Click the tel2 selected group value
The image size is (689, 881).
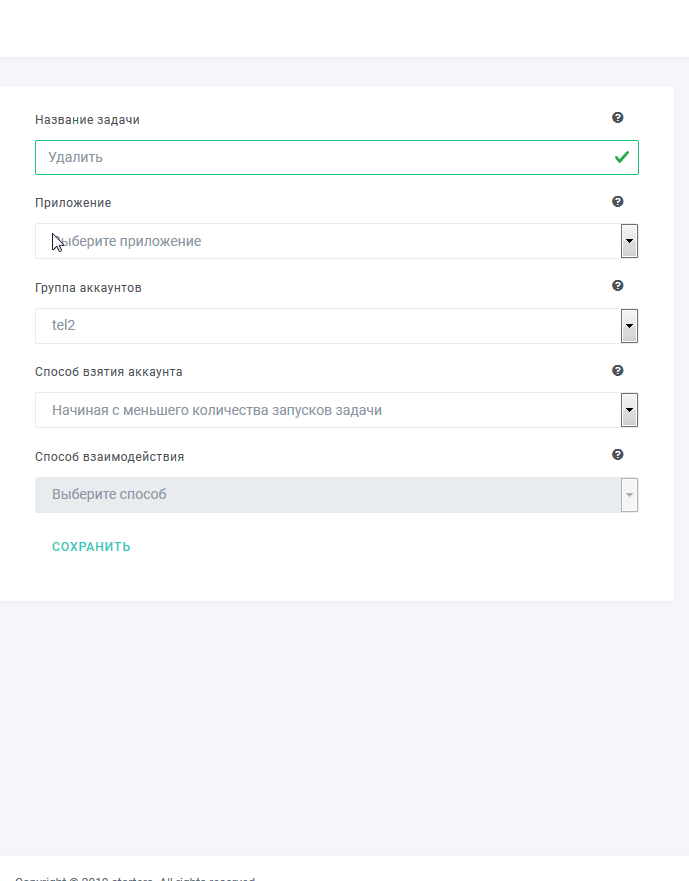[x=64, y=325]
